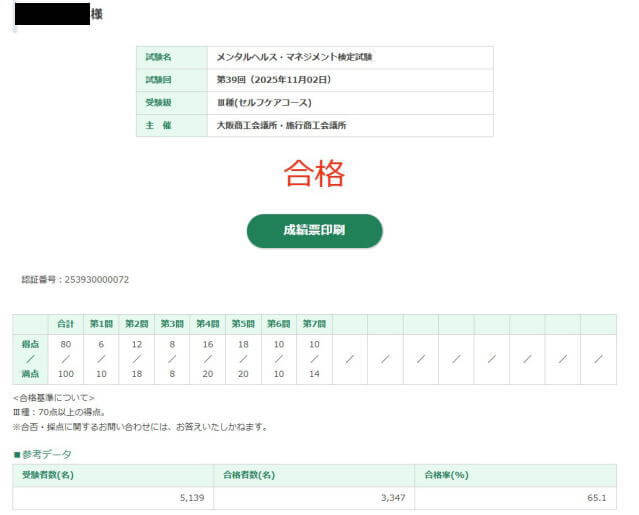Viewport: 639px width, 515px height.
Task: Click the 合格者数(名) header cell
Action: pyautogui.click(x=249, y=475)
